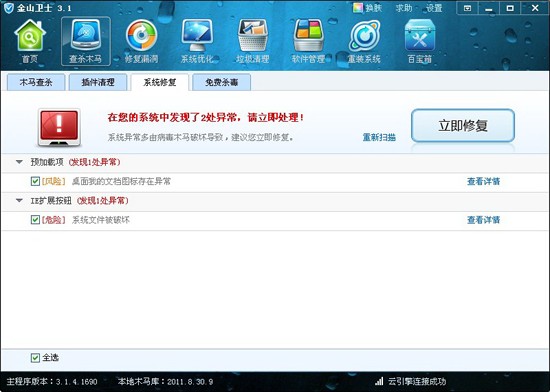The height and width of the screenshot is (392, 550).
Task: Click the 云引擎连接成功 status text
Action: 417,381
